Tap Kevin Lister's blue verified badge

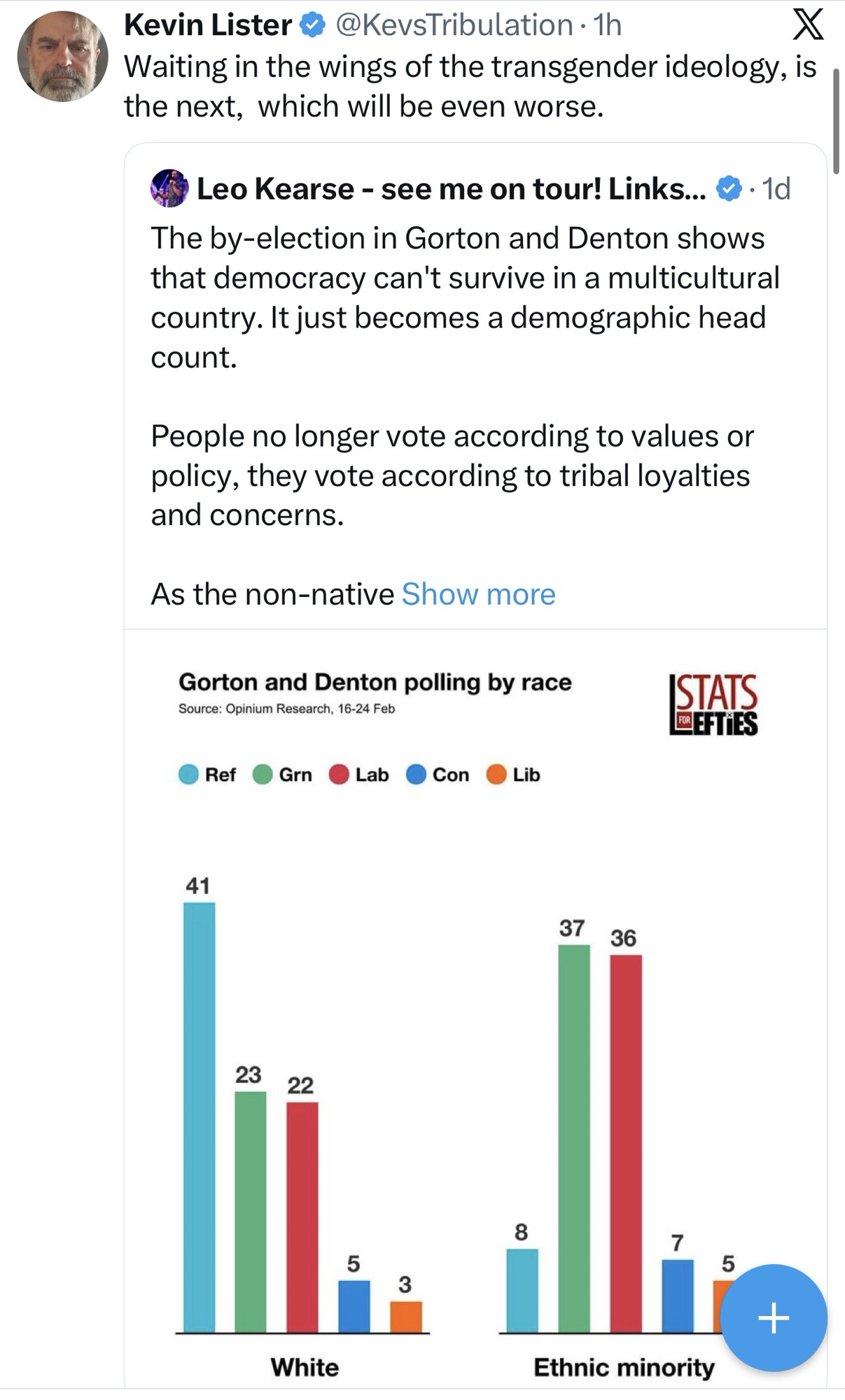tap(313, 25)
